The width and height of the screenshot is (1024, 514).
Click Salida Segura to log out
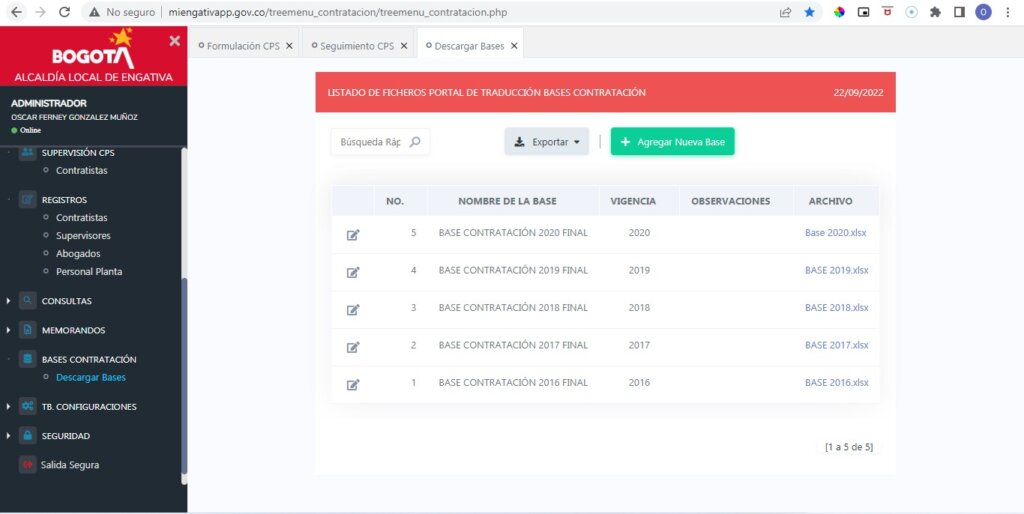[70, 465]
